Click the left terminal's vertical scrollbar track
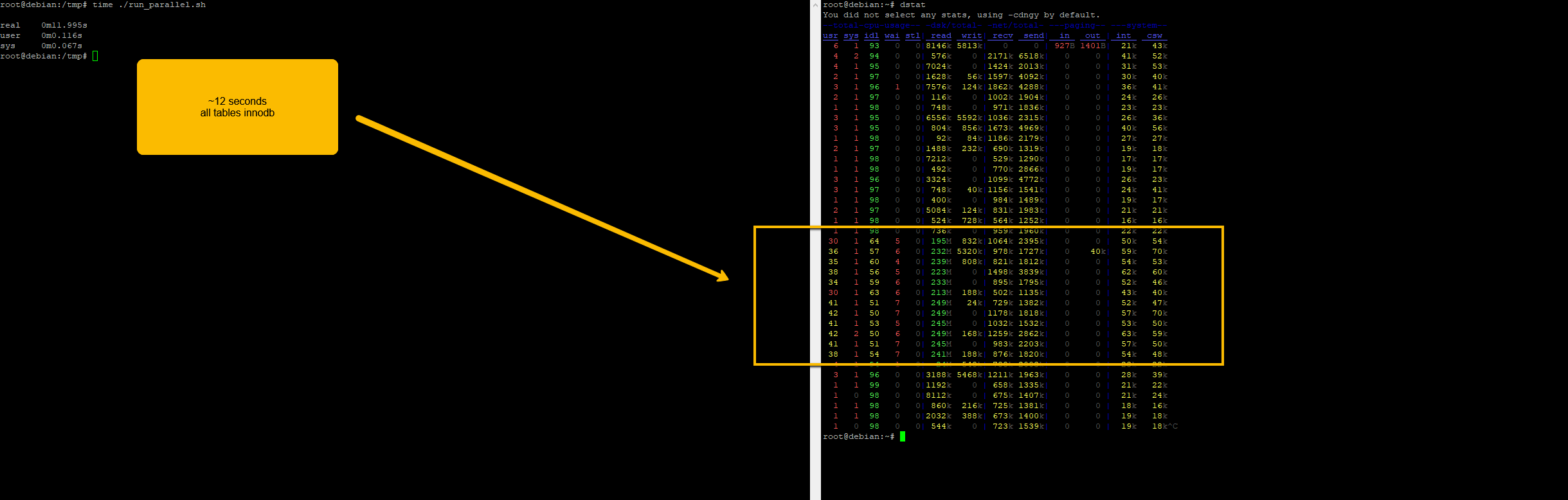The image size is (1568, 500). (815, 193)
